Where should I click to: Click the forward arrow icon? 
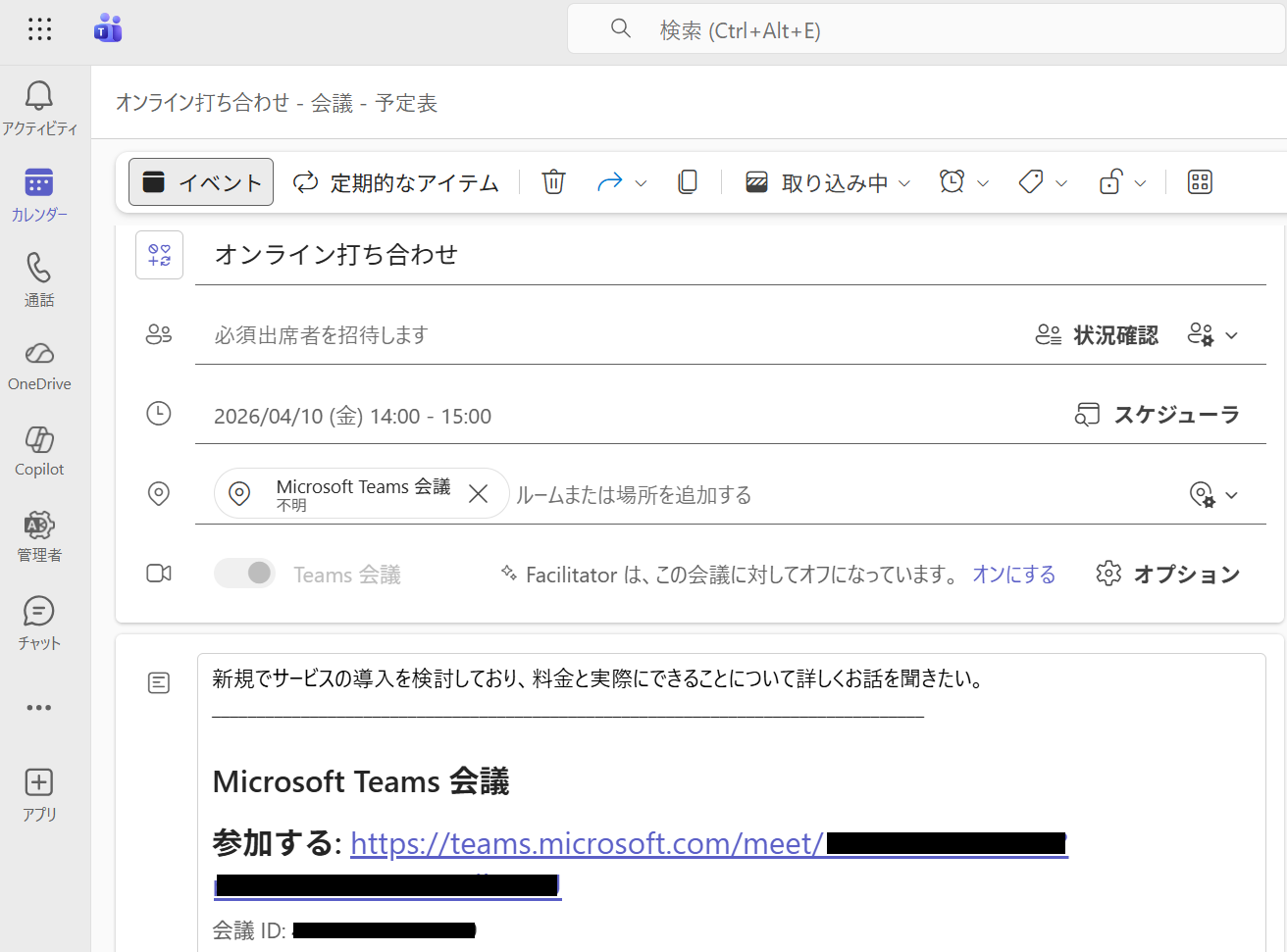click(x=609, y=182)
